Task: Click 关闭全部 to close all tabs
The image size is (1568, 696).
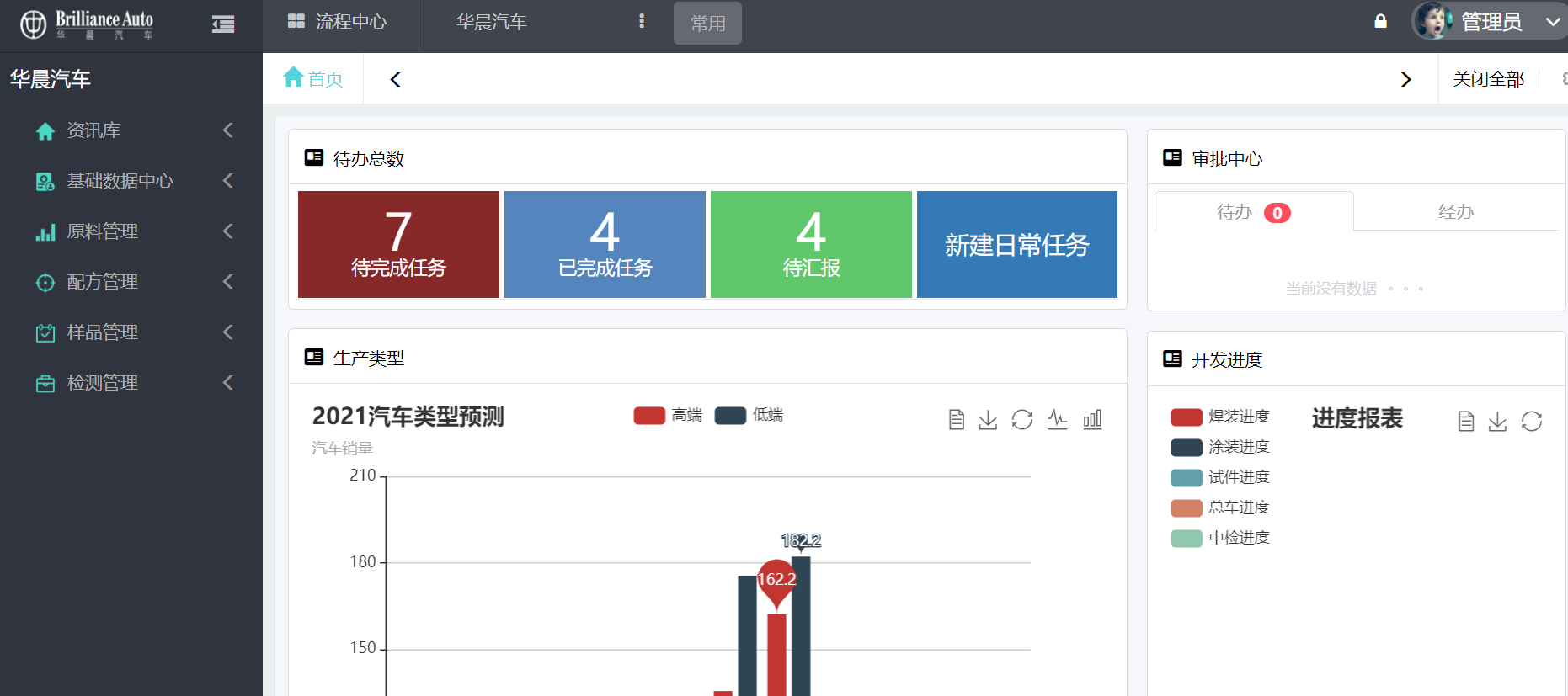Action: [1488, 79]
